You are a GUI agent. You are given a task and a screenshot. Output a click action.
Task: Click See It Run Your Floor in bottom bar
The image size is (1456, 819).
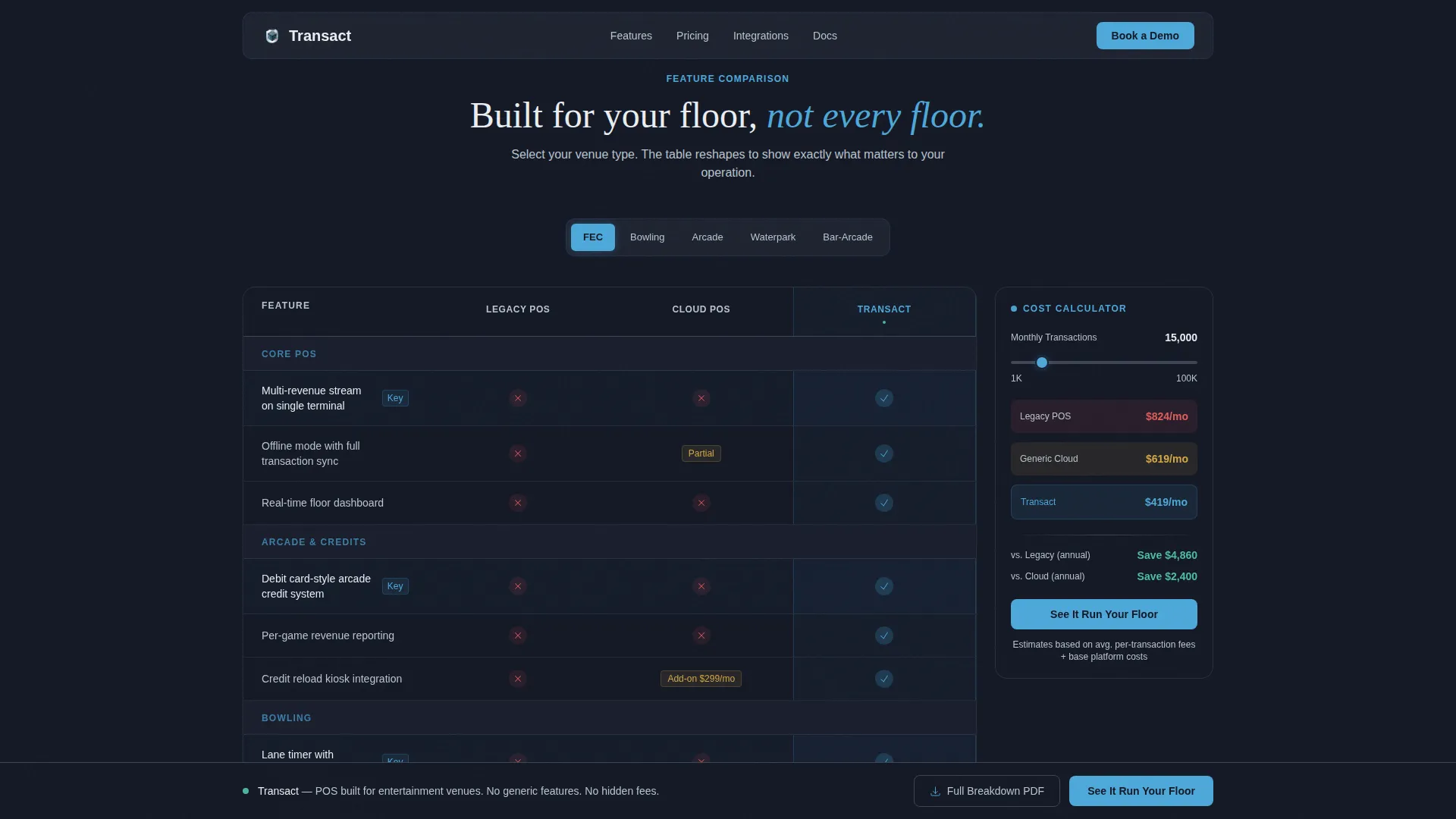coord(1141,791)
